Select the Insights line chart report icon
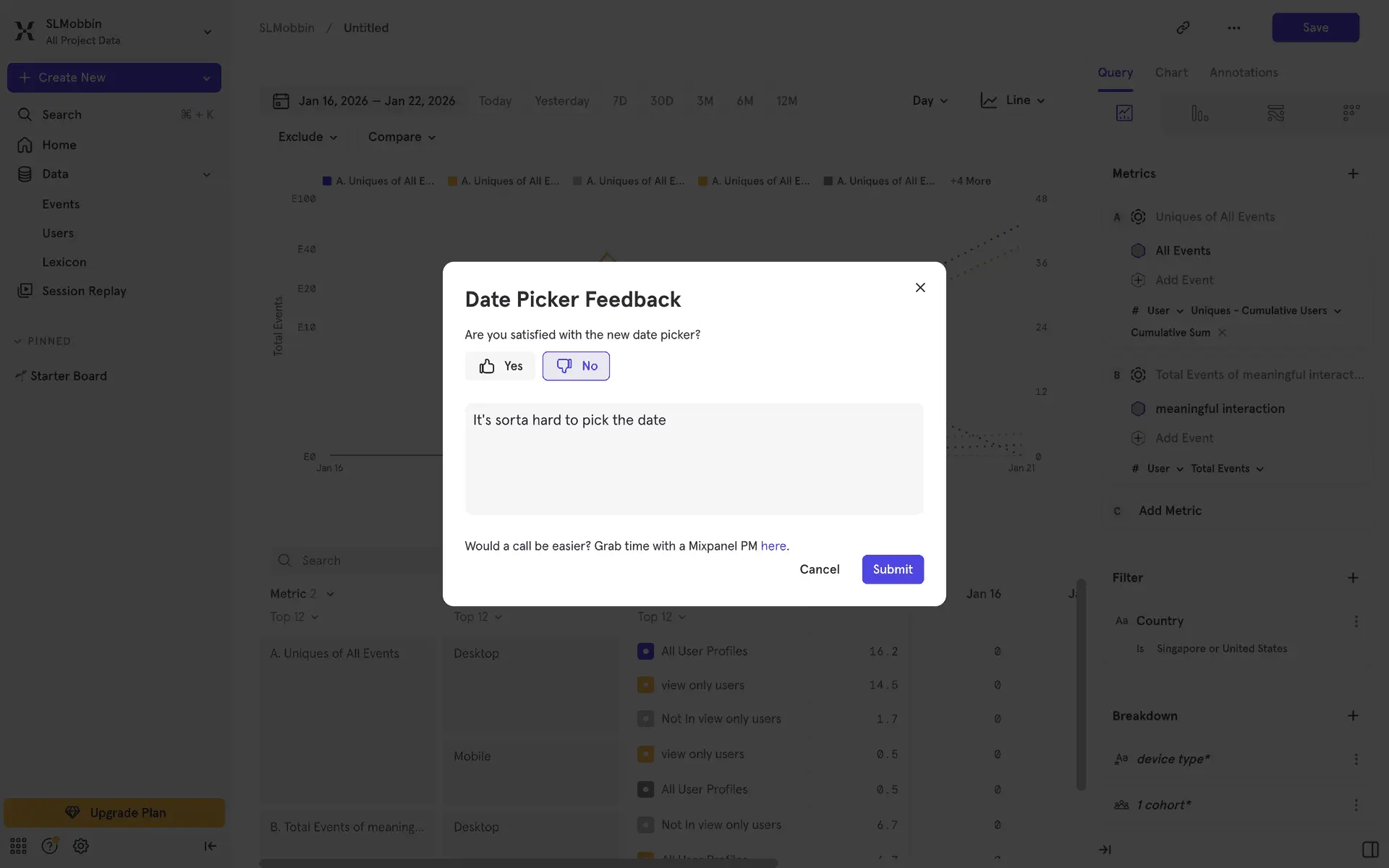Image resolution: width=1389 pixels, height=868 pixels. tap(1124, 113)
